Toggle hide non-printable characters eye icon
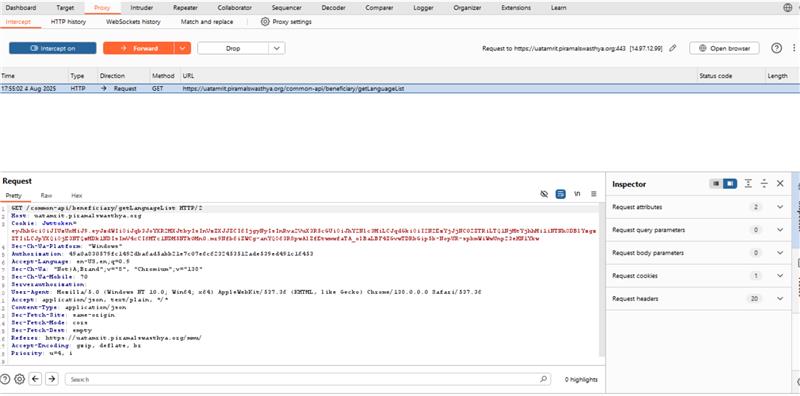This screenshot has height=396, width=800. point(544,194)
